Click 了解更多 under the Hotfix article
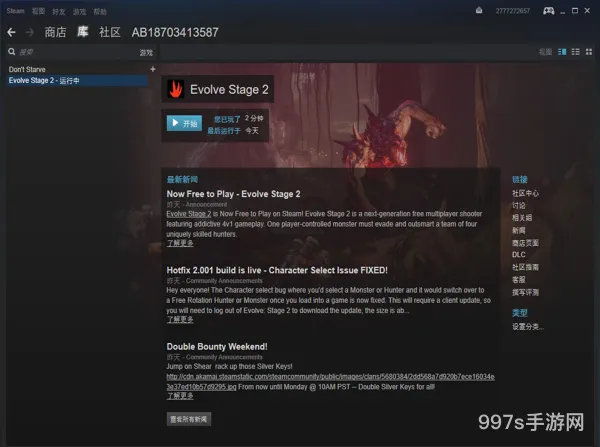Image resolution: width=600 pixels, height=447 pixels. (180, 320)
